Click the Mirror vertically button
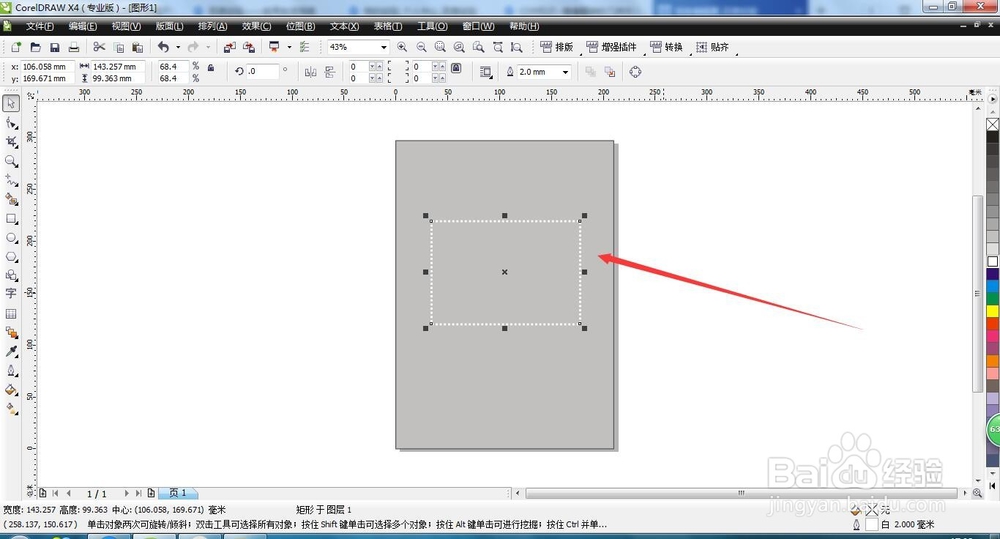This screenshot has width=1000, height=539. pos(330,72)
